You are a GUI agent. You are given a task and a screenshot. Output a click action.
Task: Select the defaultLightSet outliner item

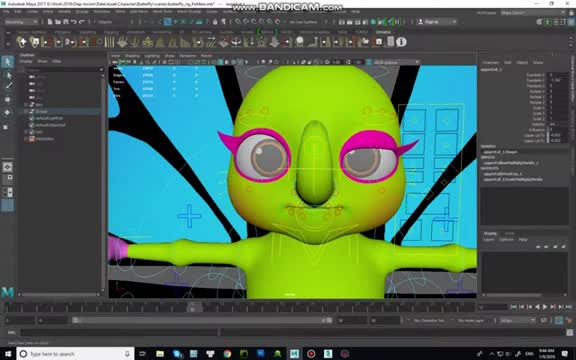[49, 118]
